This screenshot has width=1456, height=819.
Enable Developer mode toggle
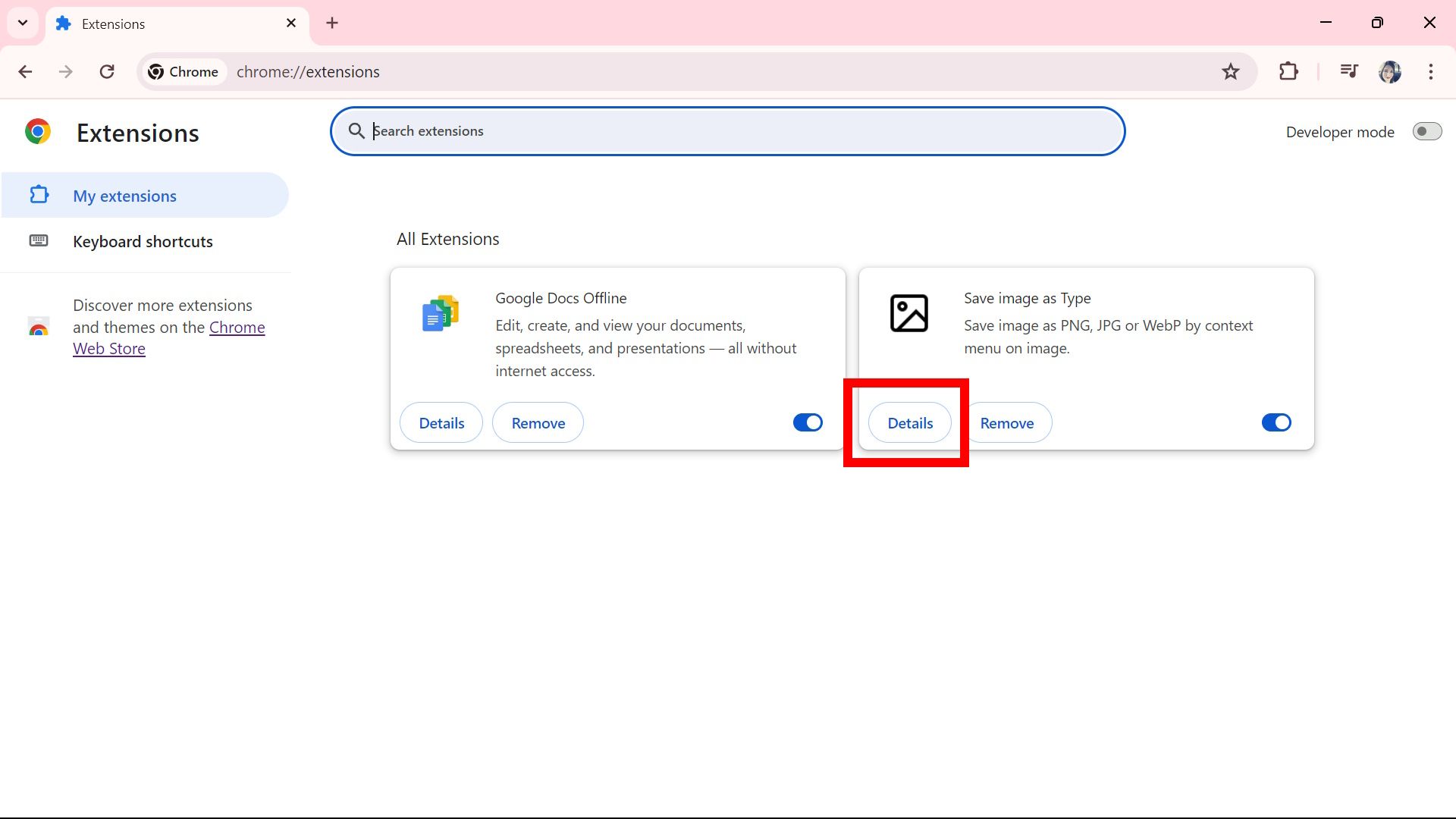[x=1425, y=131]
